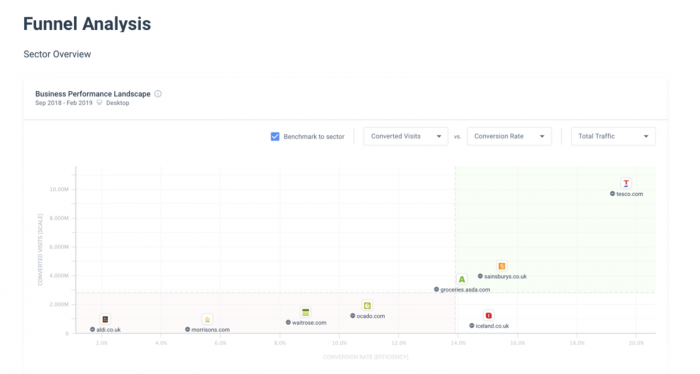The height and width of the screenshot is (374, 700).
Task: Click the Morrisons logo marker
Action: click(207, 319)
